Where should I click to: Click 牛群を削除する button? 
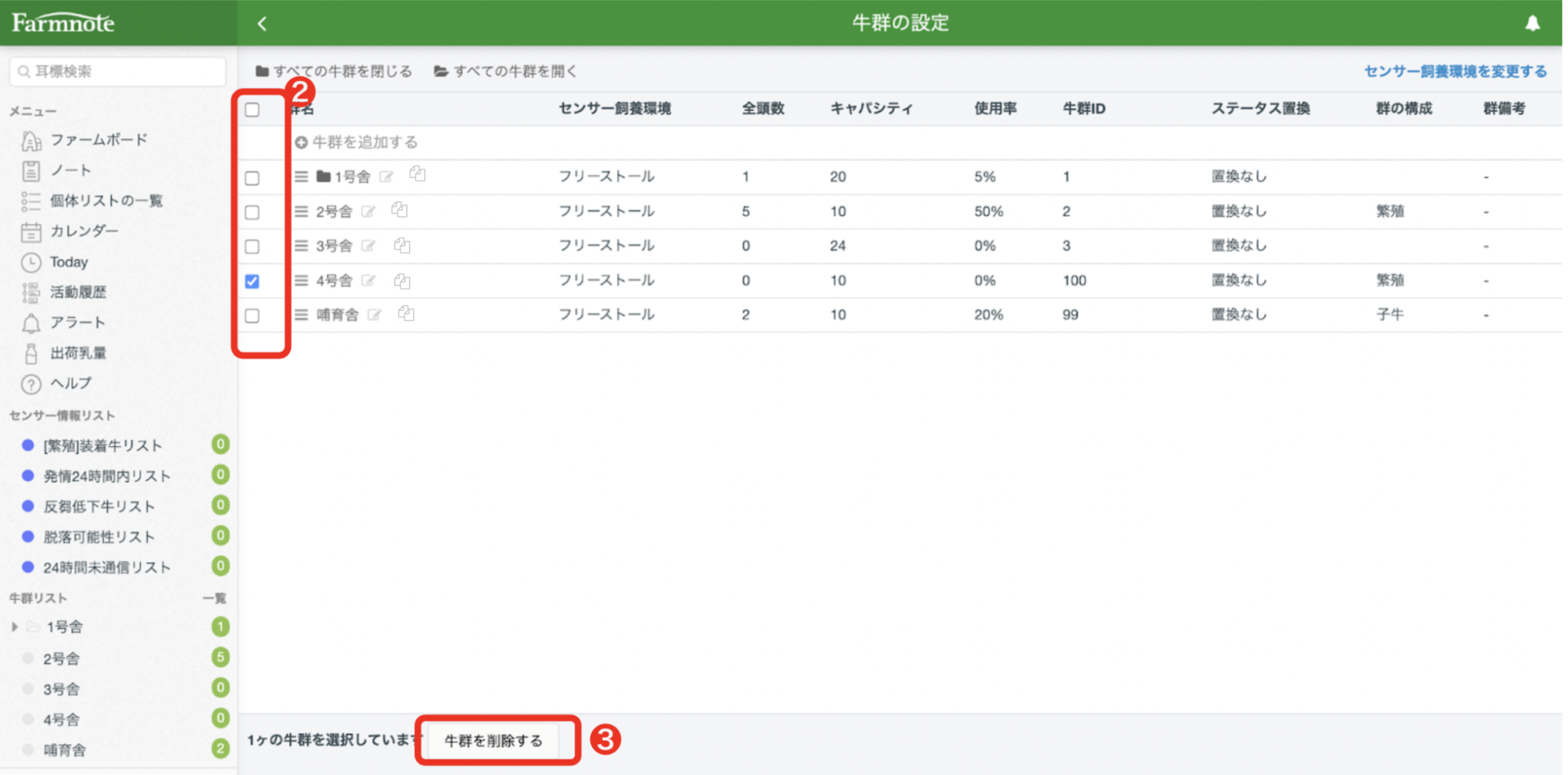(493, 741)
